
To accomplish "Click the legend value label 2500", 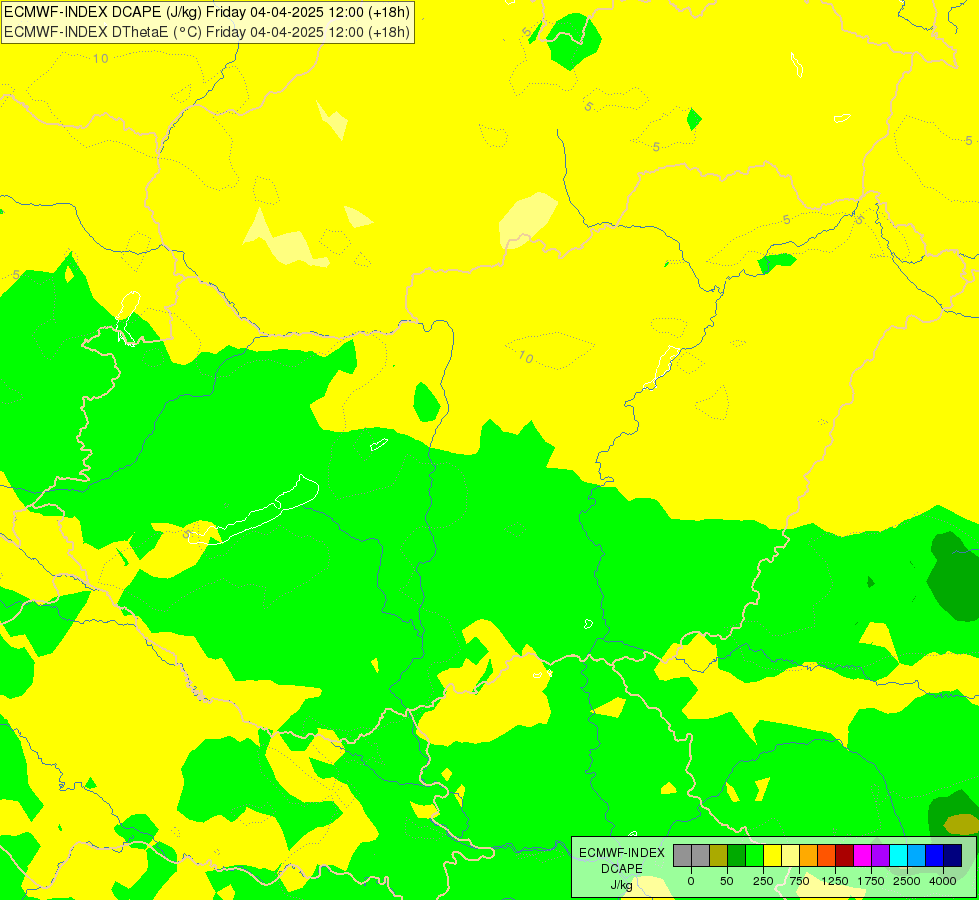I will 907,881.
